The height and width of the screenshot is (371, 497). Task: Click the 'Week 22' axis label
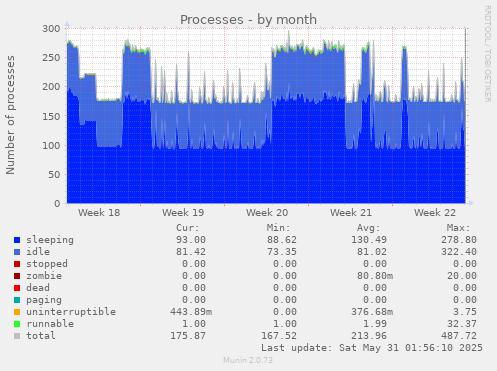click(435, 213)
